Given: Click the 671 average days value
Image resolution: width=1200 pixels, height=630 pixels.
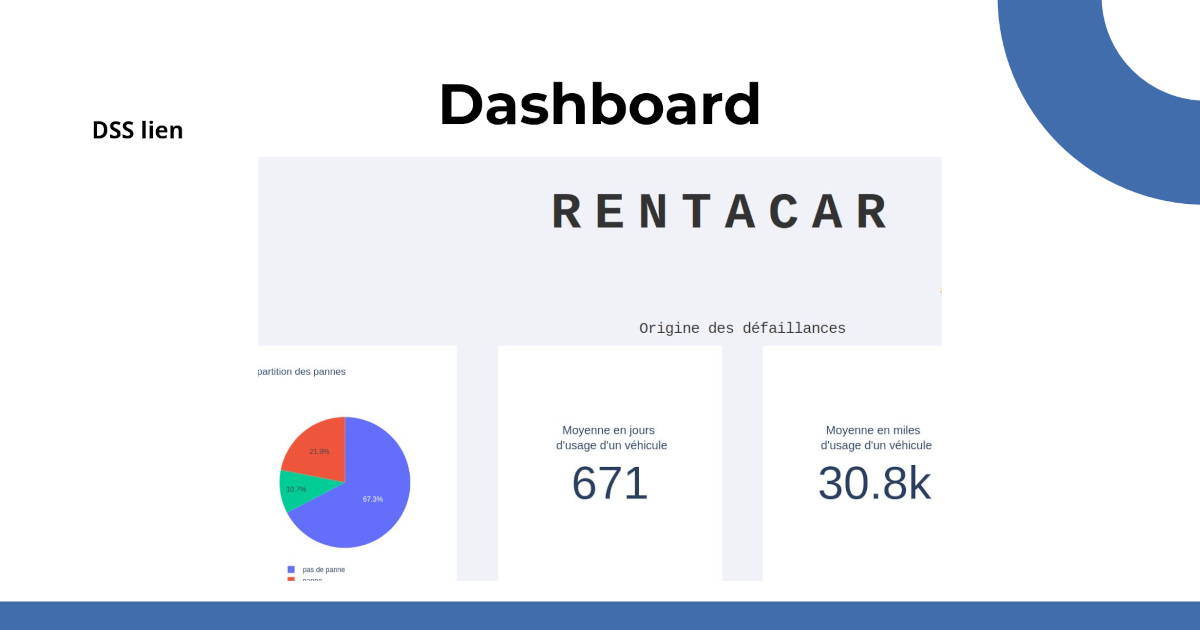Looking at the screenshot, I should click(x=610, y=484).
